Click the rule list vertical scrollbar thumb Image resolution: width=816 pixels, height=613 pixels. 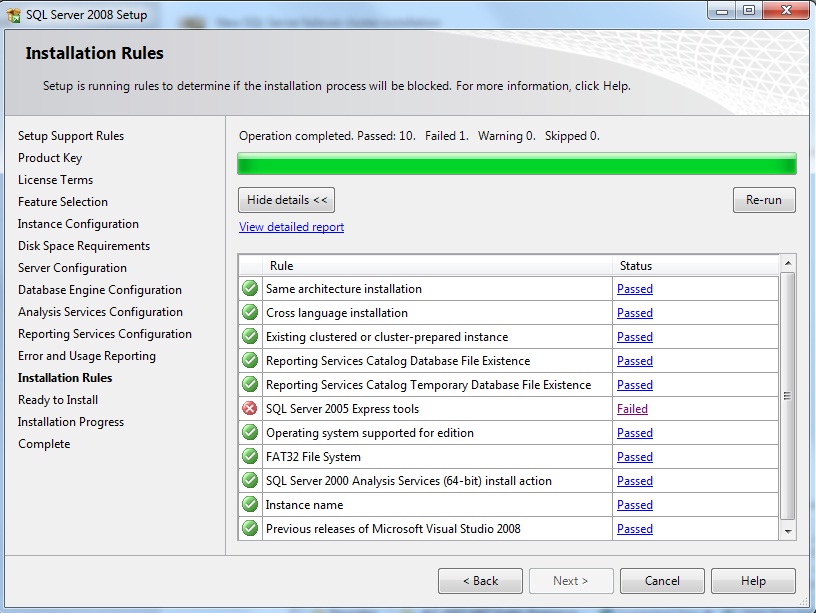[x=788, y=395]
